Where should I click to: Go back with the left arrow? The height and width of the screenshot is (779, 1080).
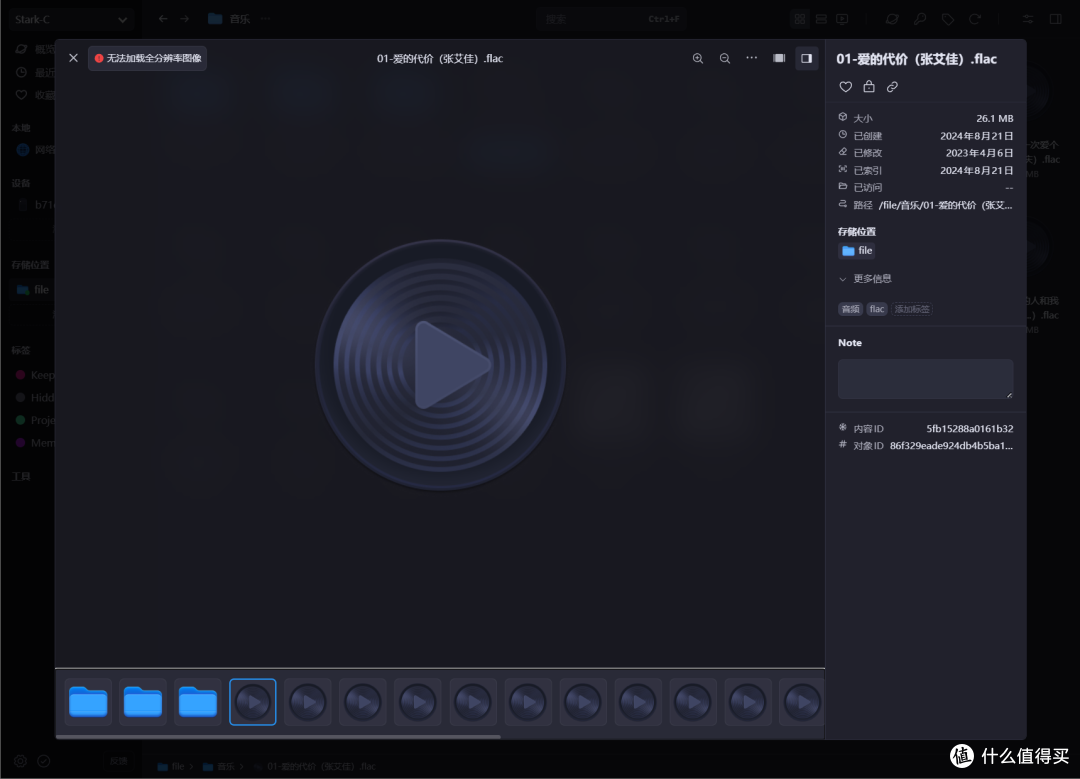[x=163, y=19]
